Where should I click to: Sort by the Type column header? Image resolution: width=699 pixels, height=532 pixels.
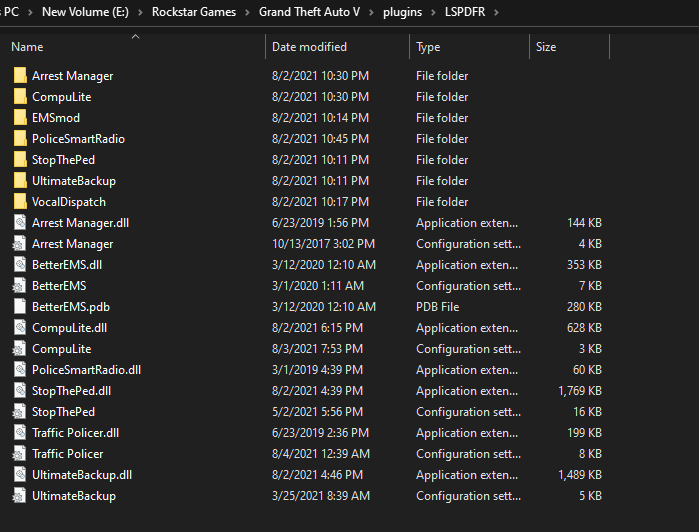(428, 47)
